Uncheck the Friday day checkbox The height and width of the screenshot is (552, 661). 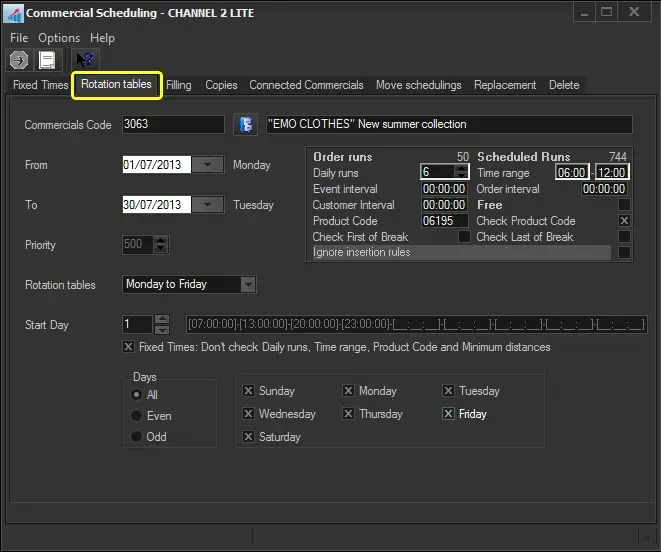point(448,414)
